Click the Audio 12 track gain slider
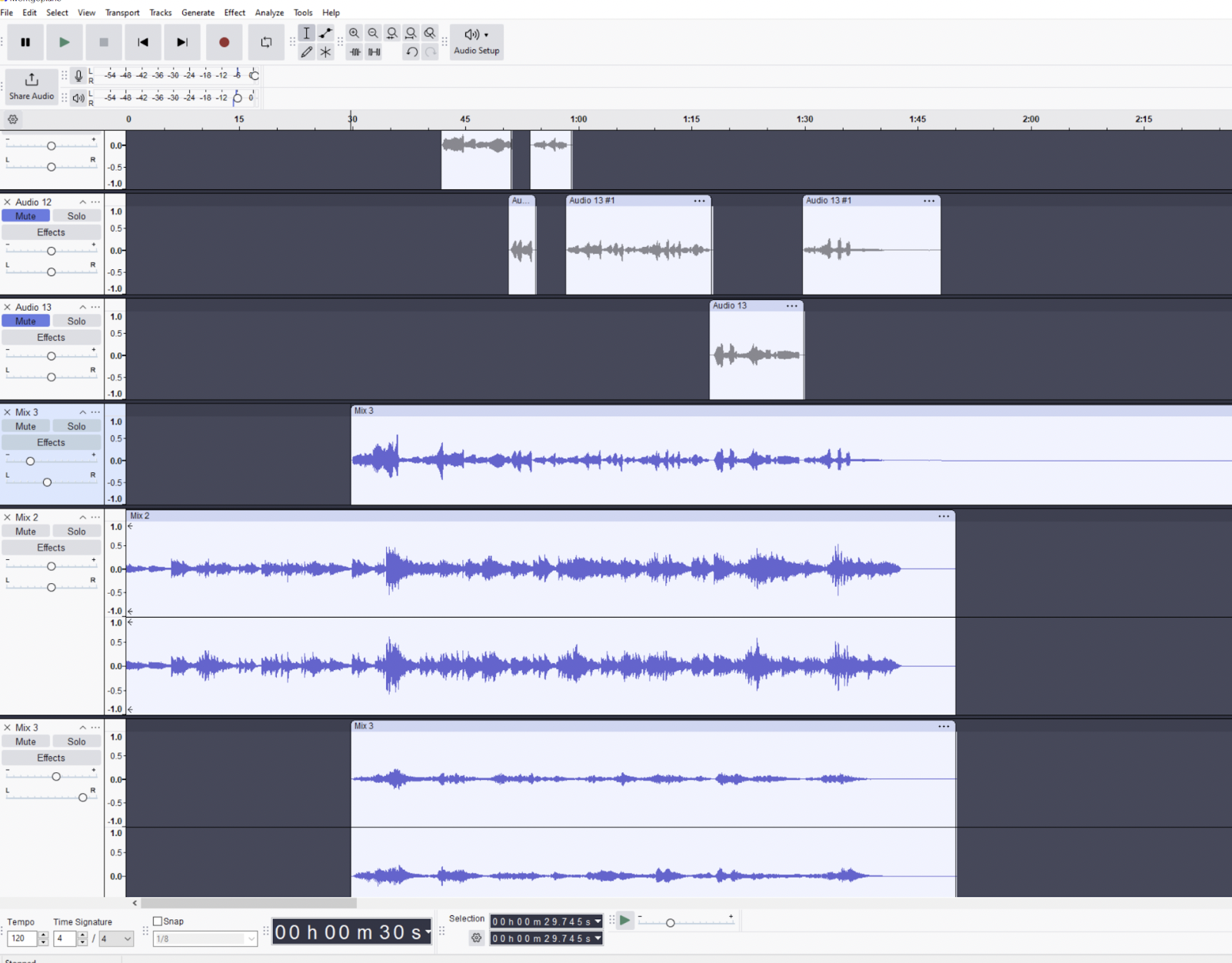 point(51,251)
